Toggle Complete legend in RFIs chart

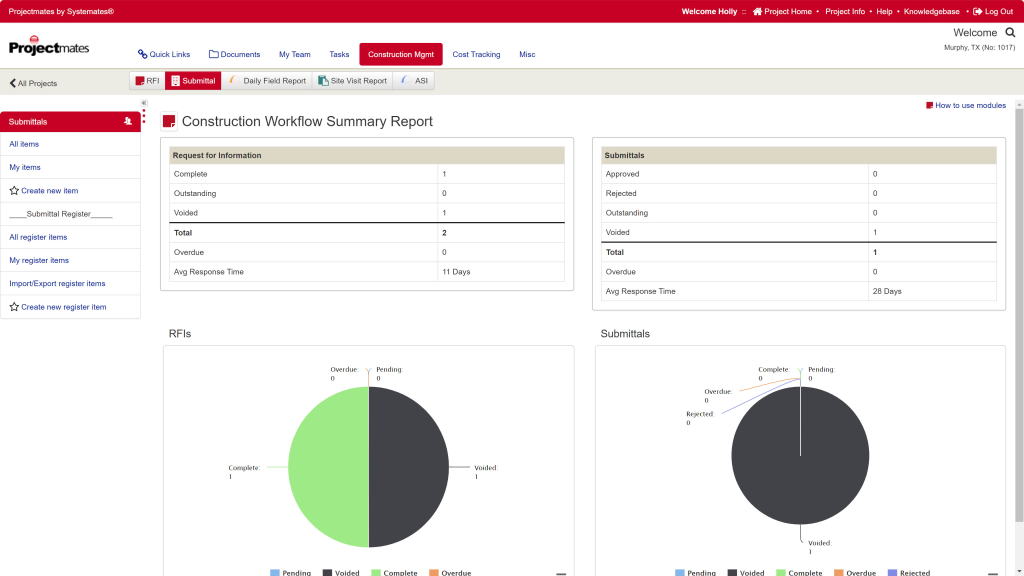coord(394,573)
